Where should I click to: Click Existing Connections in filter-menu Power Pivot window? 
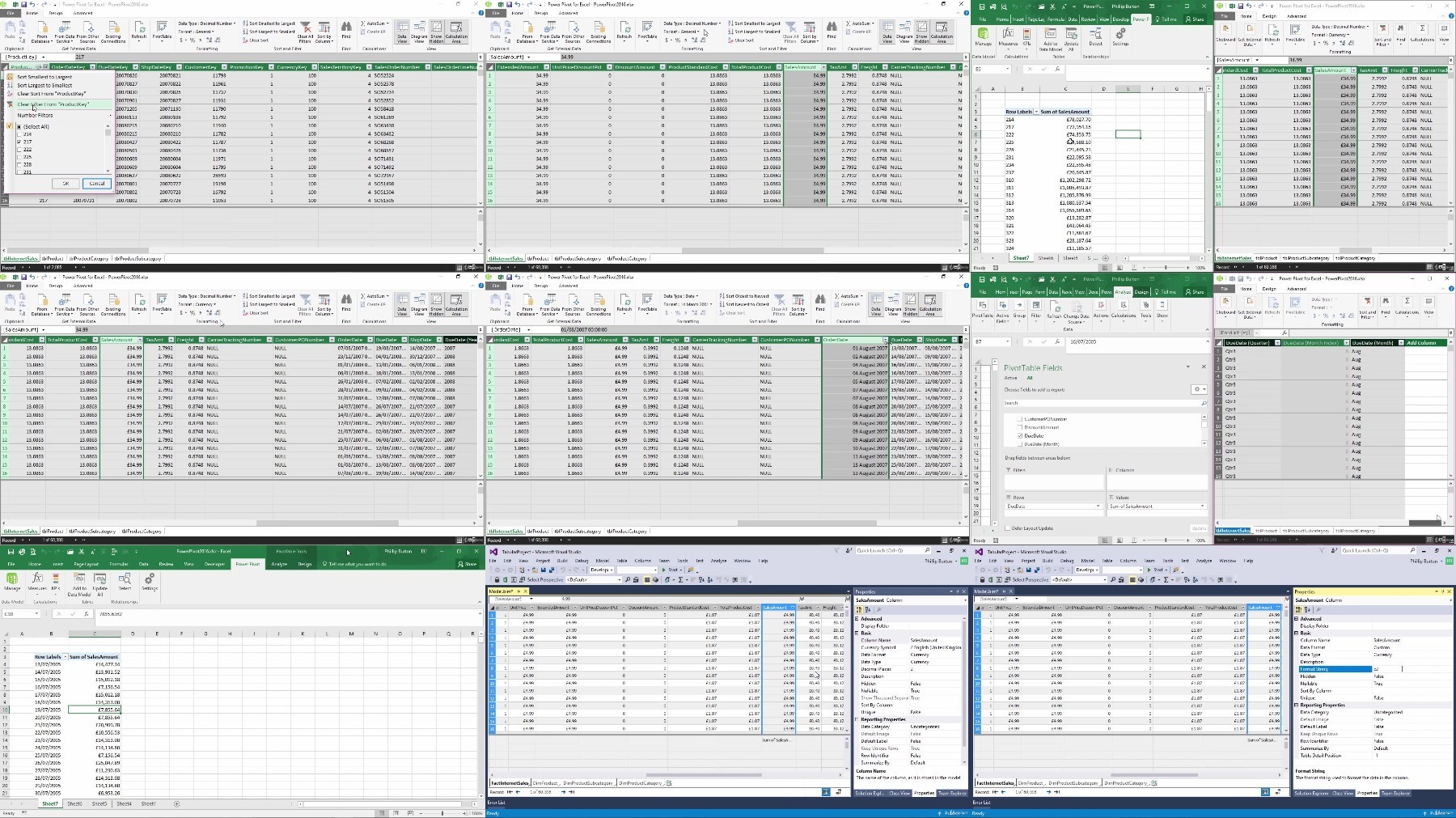112,33
